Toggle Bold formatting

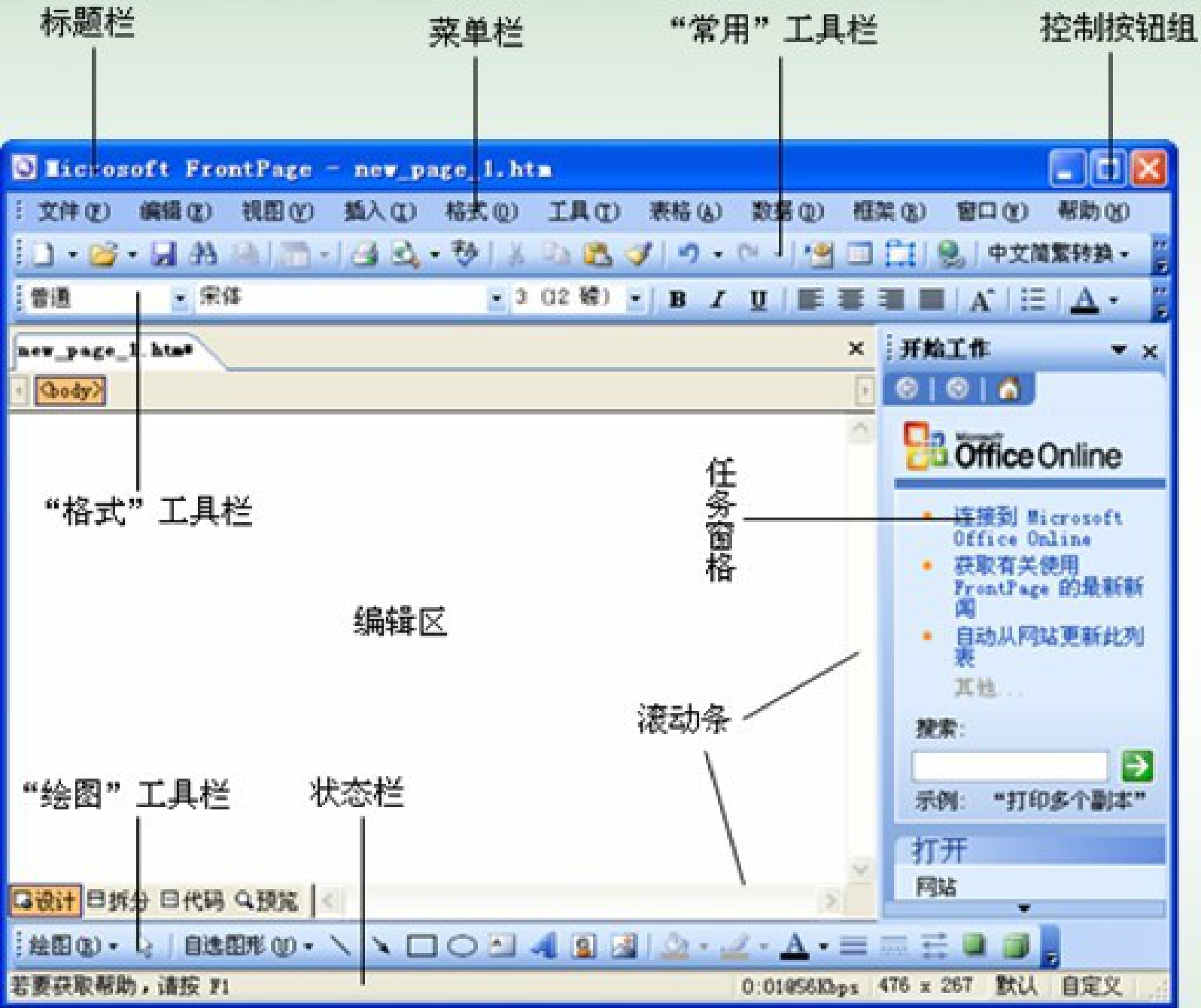(677, 299)
